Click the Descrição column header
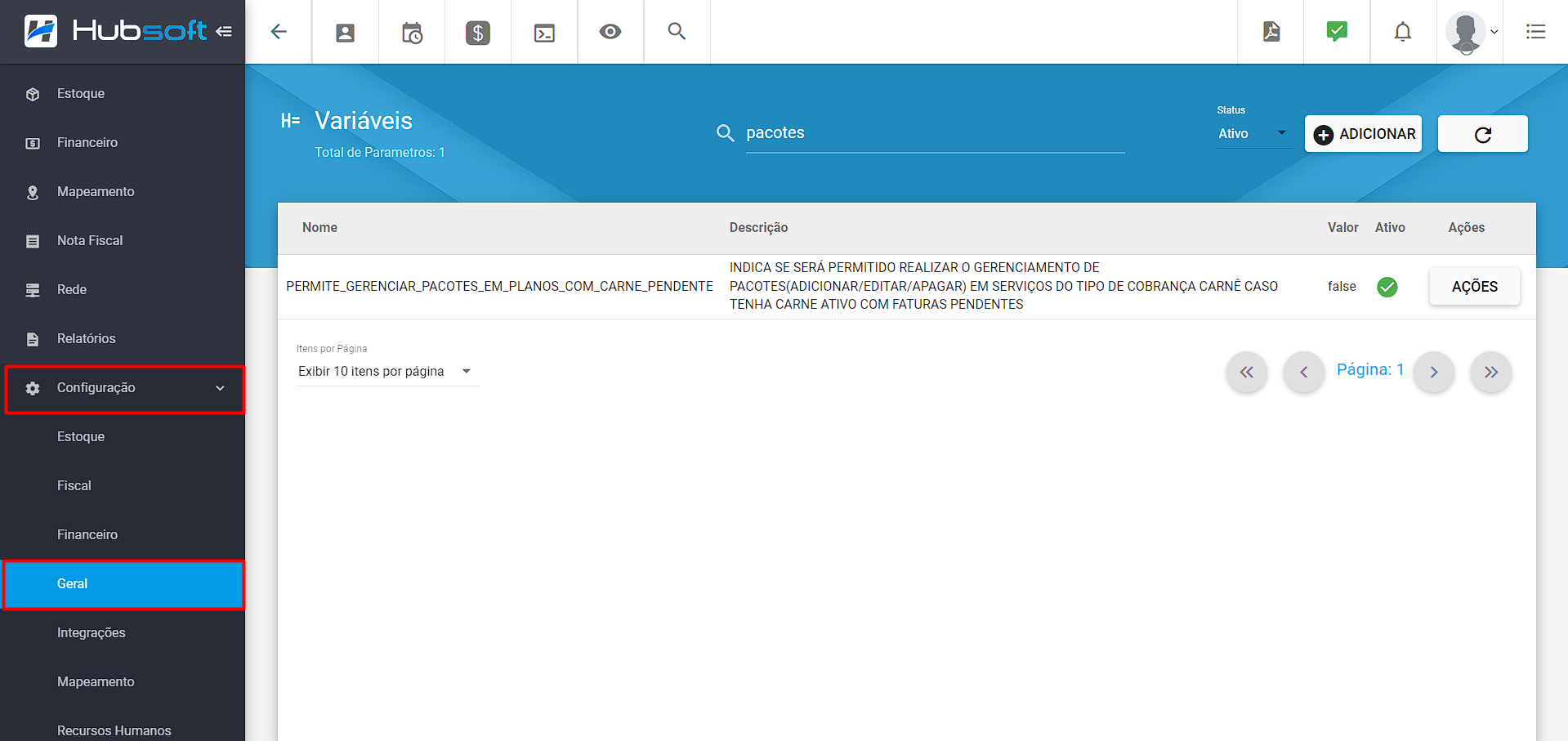The image size is (1568, 741). click(758, 228)
